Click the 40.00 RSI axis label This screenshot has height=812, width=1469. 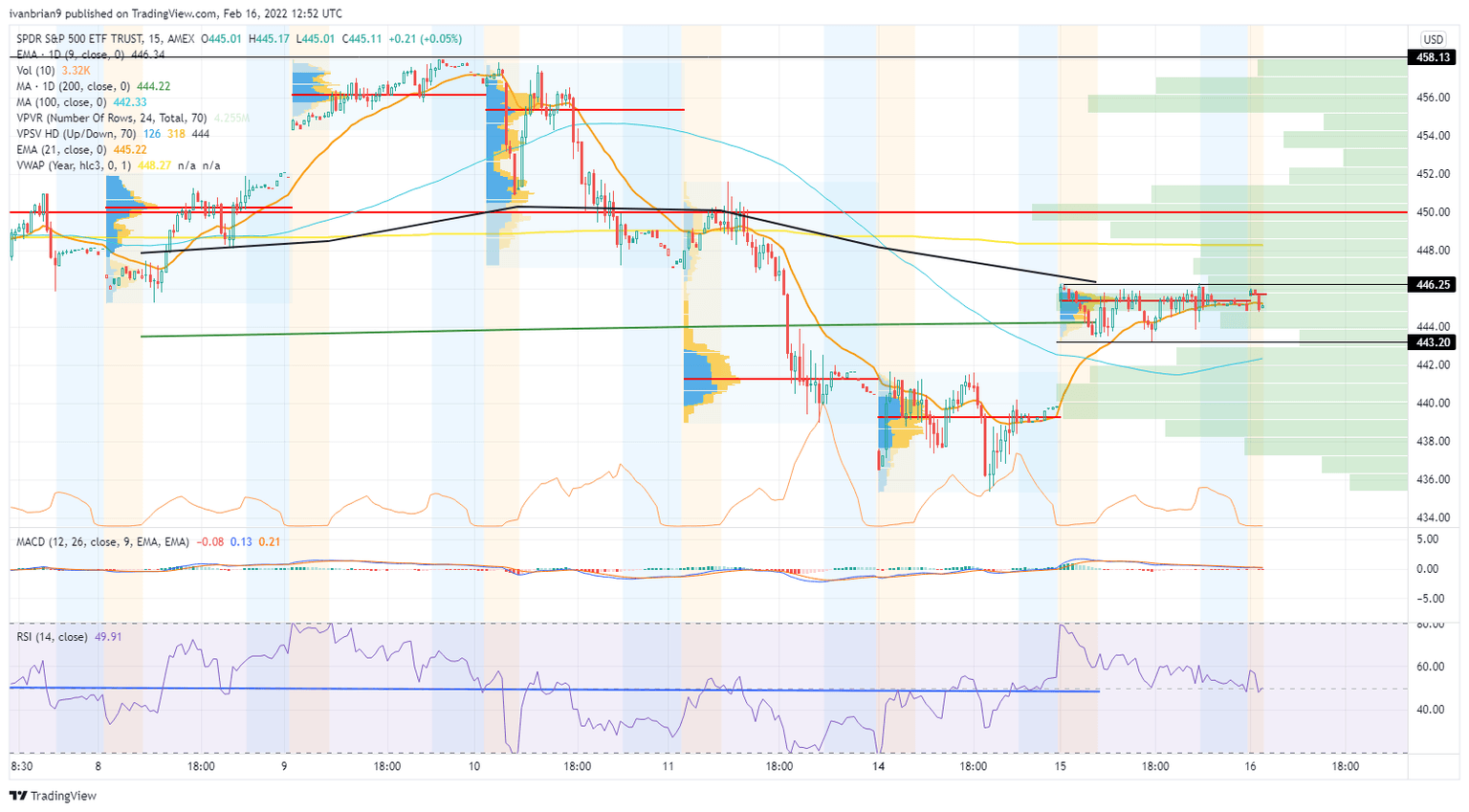pyautogui.click(x=1433, y=710)
